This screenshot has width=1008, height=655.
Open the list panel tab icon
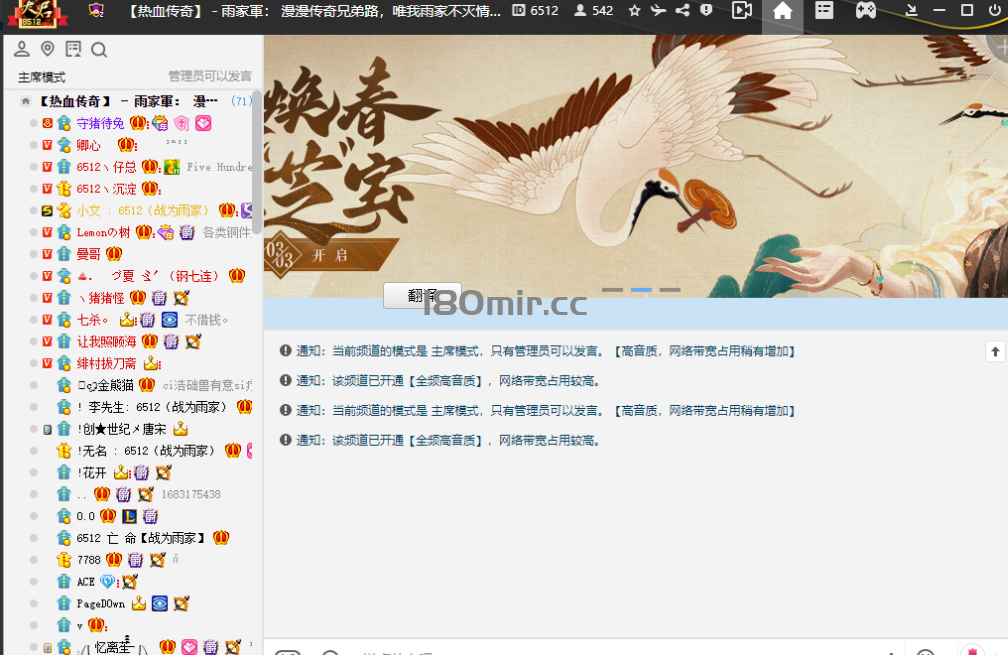point(824,11)
